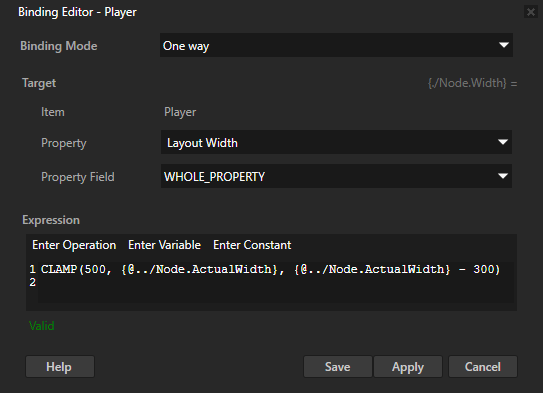Cancel the binding edit
The image size is (543, 393).
pos(483,367)
